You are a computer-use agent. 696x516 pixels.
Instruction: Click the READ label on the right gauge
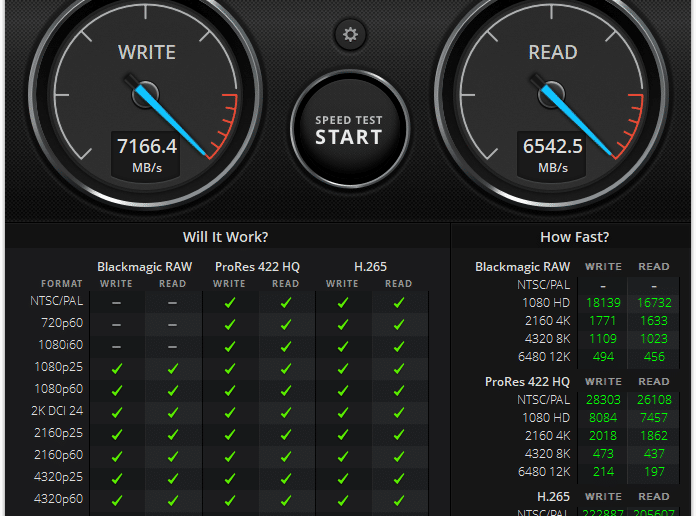click(553, 52)
